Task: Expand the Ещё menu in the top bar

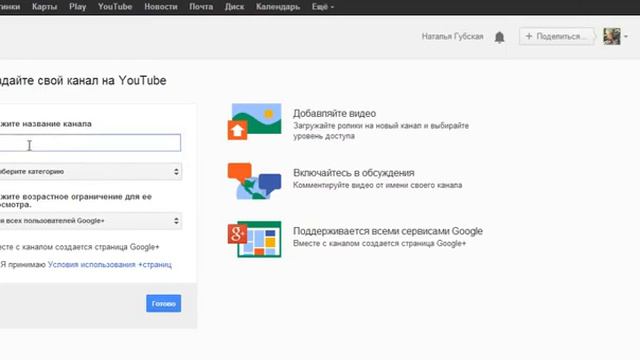Action: tap(322, 7)
